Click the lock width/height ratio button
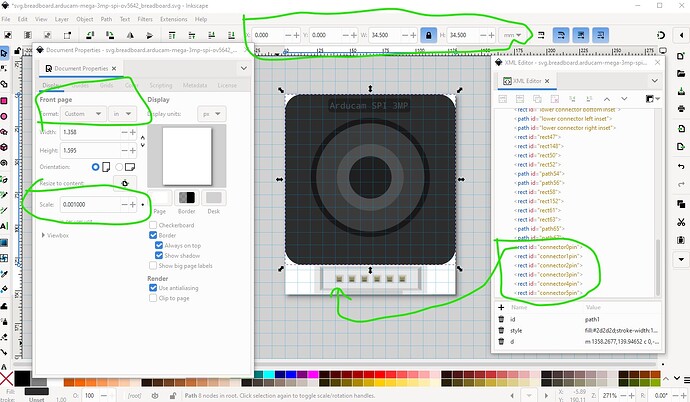This screenshot has width=690, height=402. 428,35
